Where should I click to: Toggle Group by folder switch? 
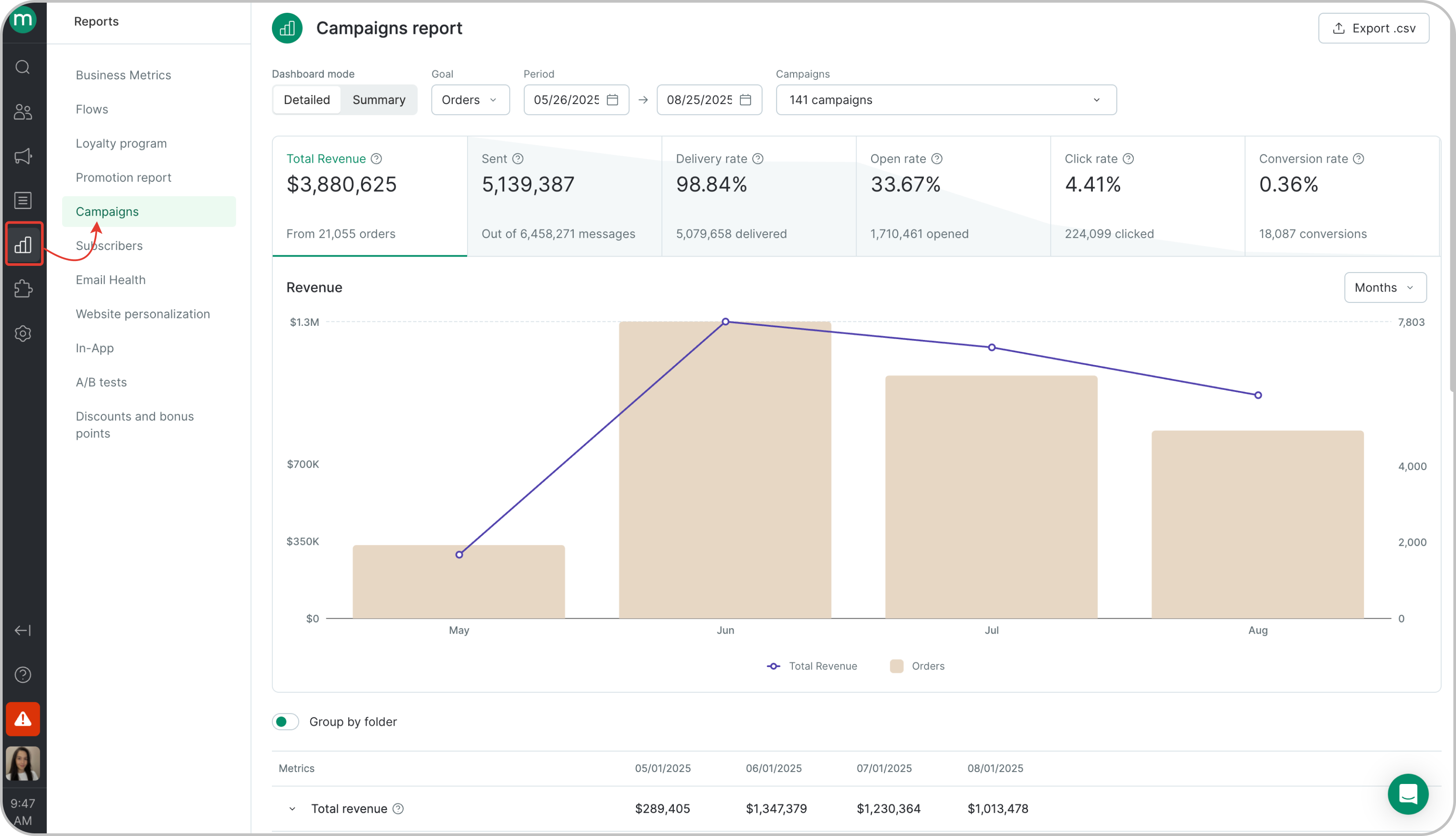point(286,722)
